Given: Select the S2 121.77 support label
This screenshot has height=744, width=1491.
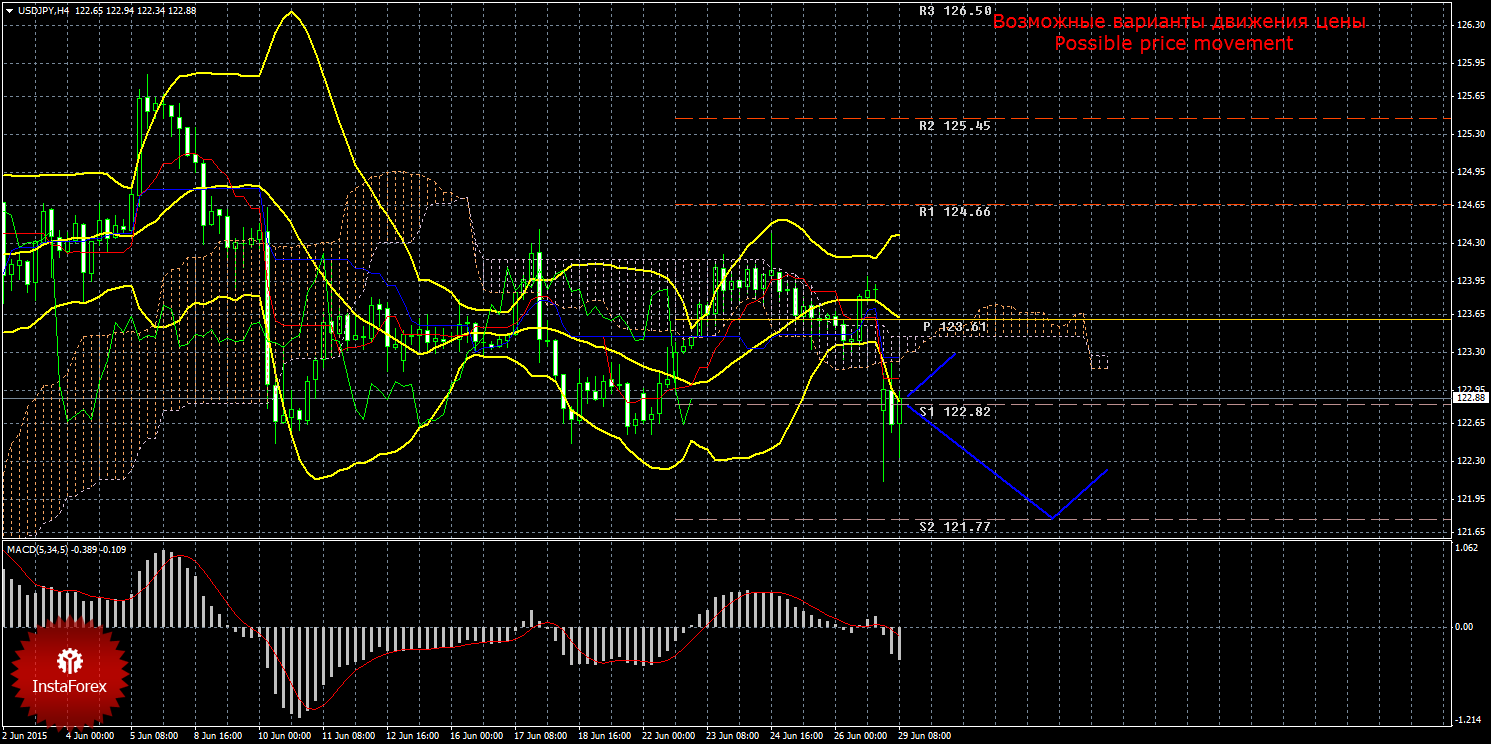Looking at the screenshot, I should tap(954, 526).
